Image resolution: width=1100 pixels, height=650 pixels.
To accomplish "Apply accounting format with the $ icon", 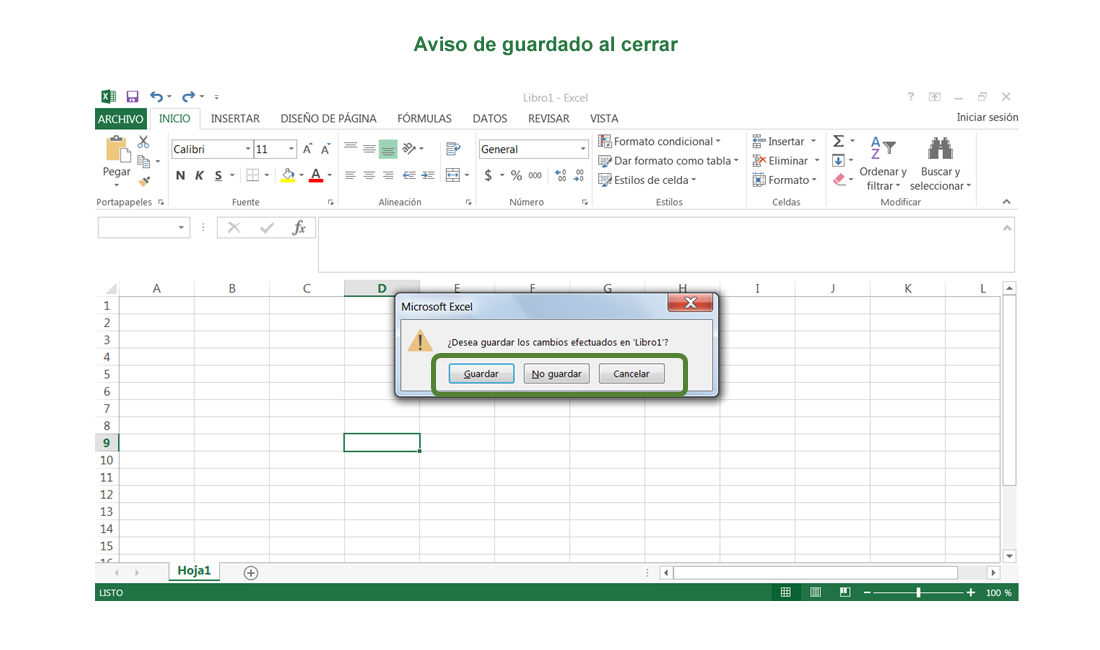I will coord(488,175).
